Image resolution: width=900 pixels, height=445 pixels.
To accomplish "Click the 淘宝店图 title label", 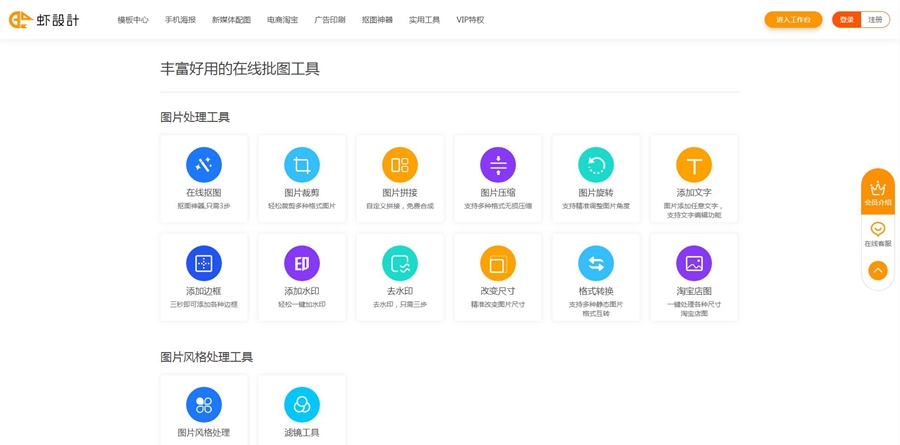I will [694, 292].
